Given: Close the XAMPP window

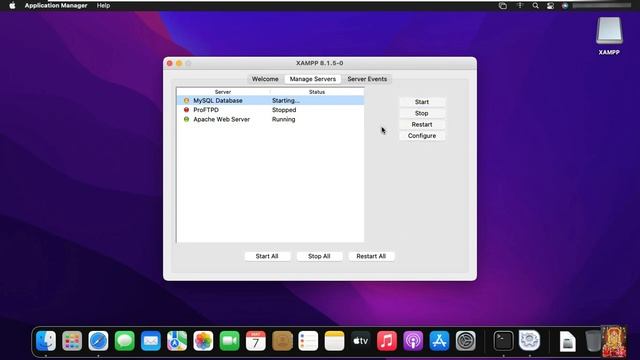Looking at the screenshot, I should [x=170, y=63].
